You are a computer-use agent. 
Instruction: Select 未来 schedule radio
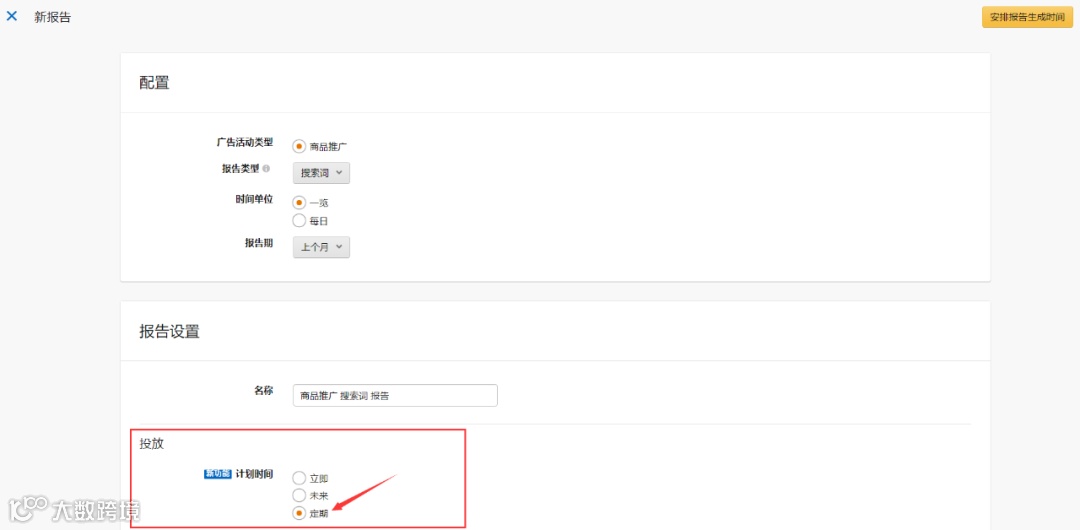[x=299, y=496]
